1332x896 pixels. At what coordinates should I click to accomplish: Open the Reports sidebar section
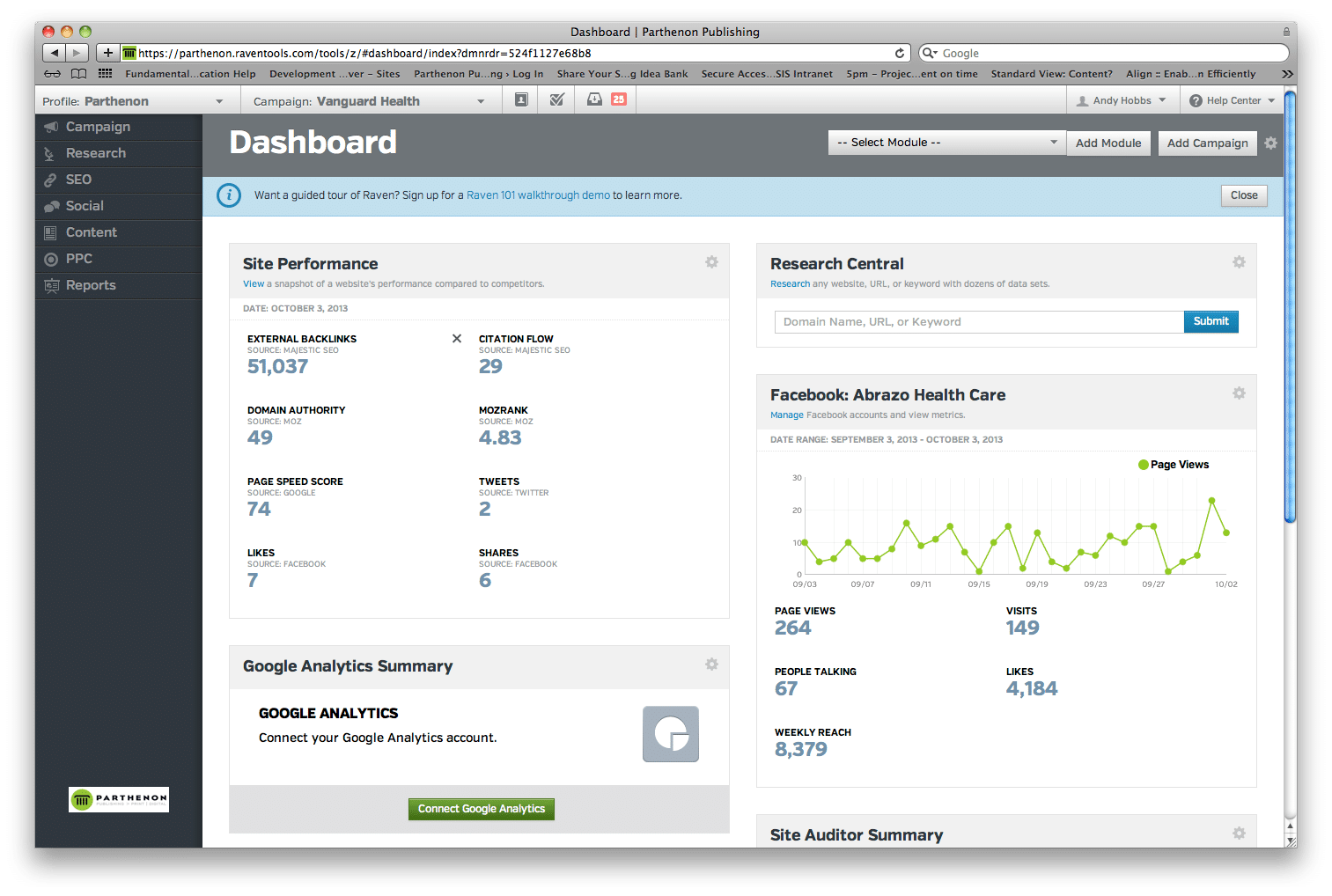(x=119, y=285)
